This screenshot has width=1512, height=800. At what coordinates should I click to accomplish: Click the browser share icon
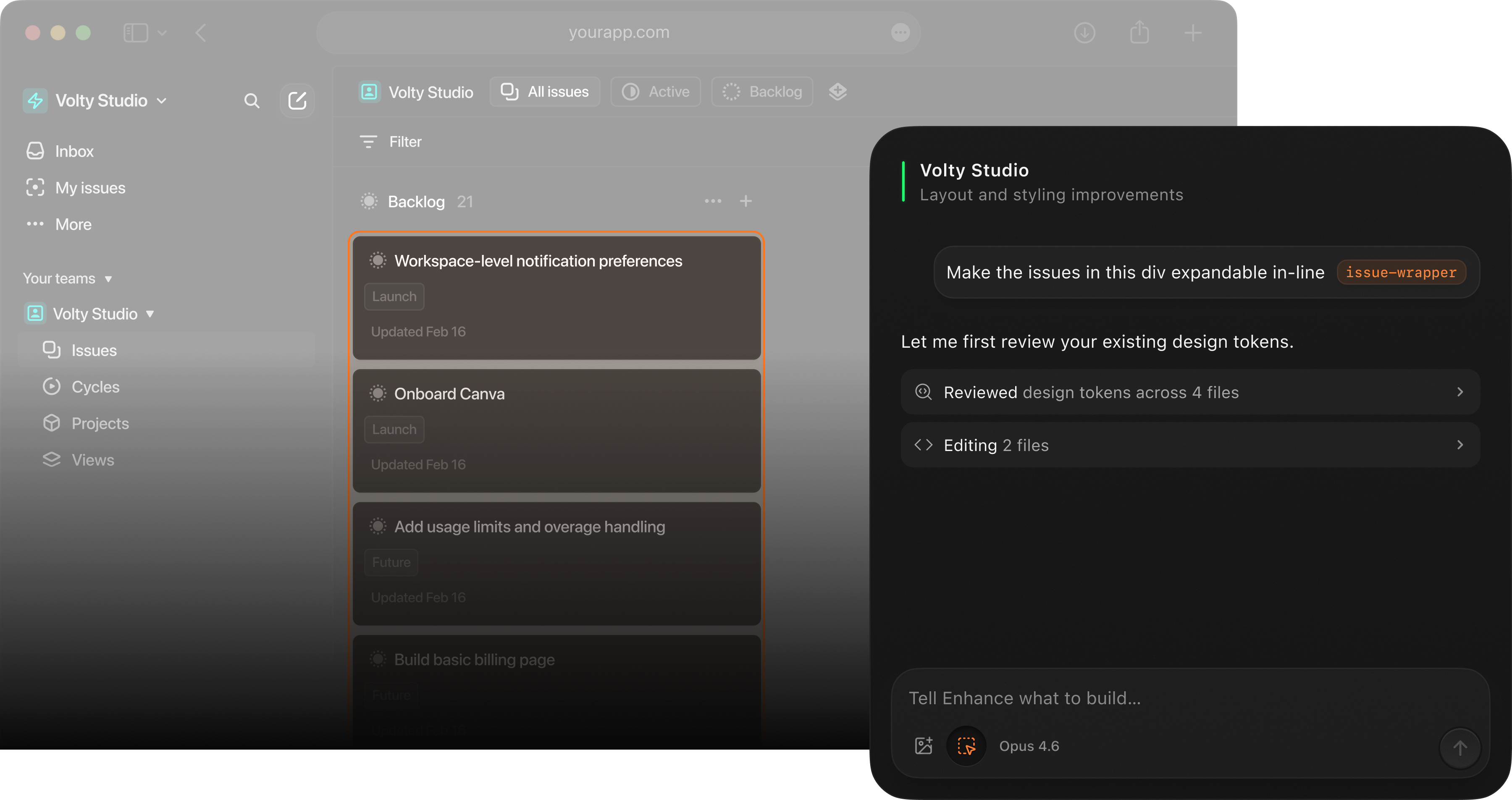(1139, 33)
